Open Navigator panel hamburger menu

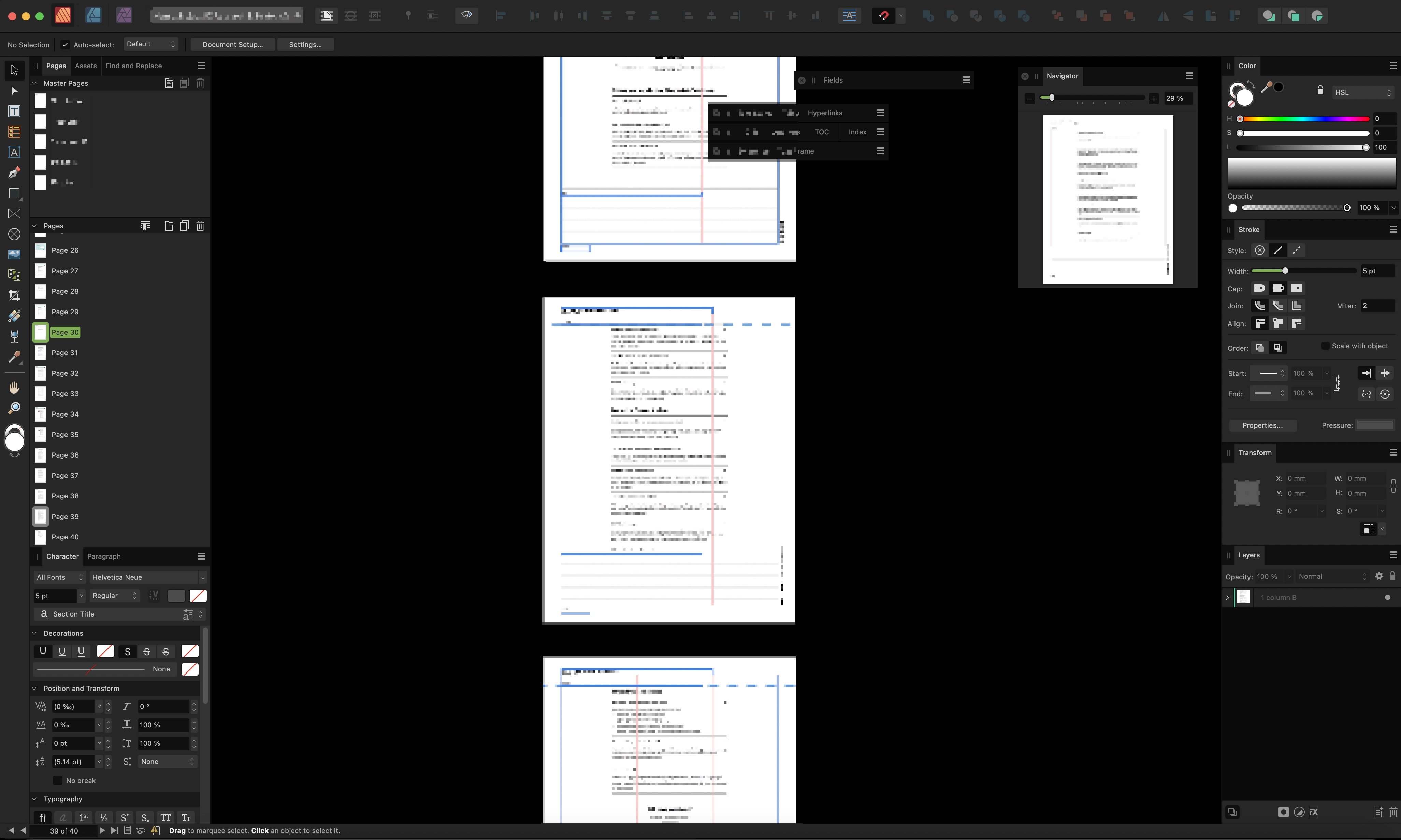click(x=1189, y=76)
